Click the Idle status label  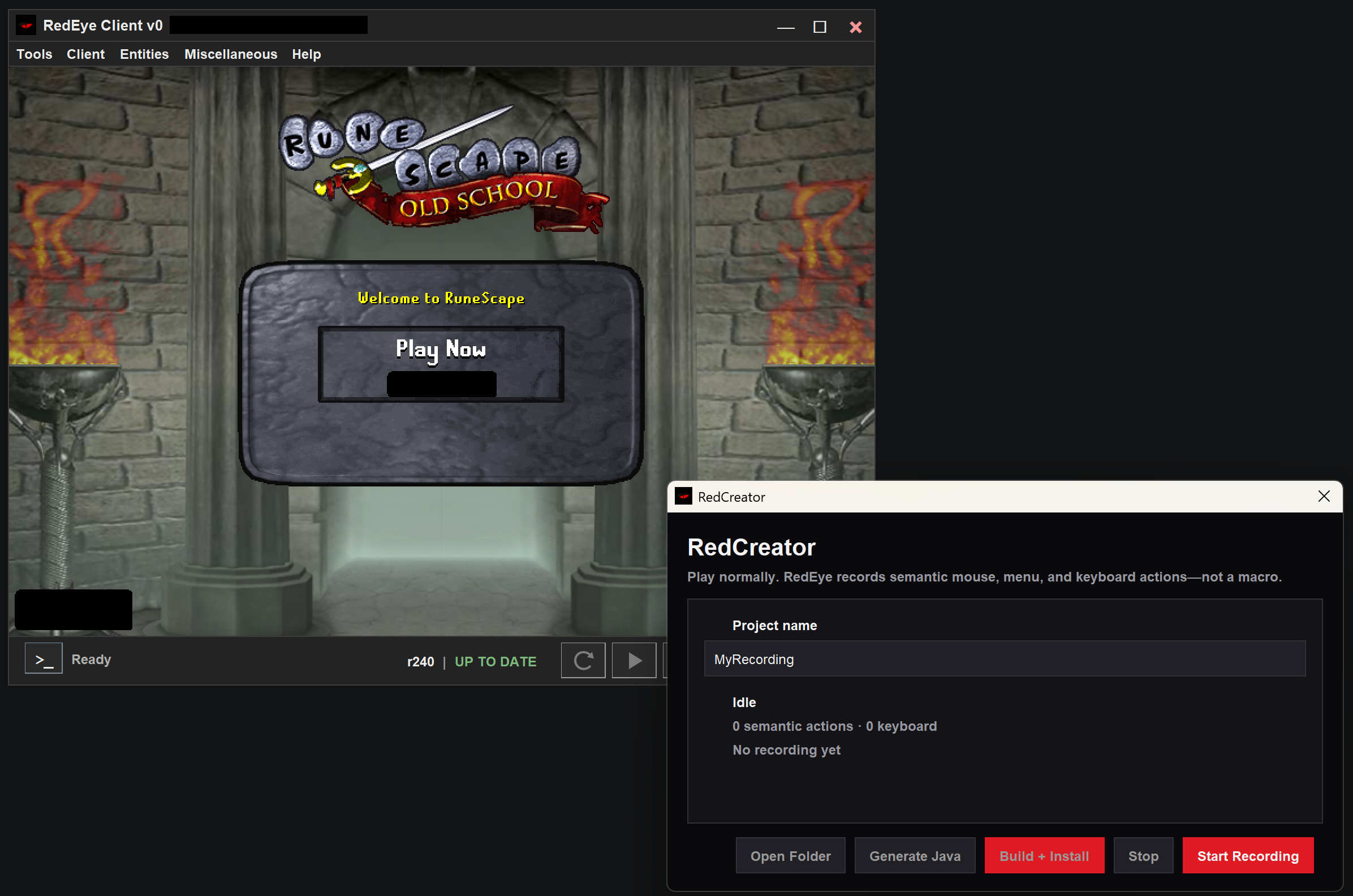pos(744,703)
